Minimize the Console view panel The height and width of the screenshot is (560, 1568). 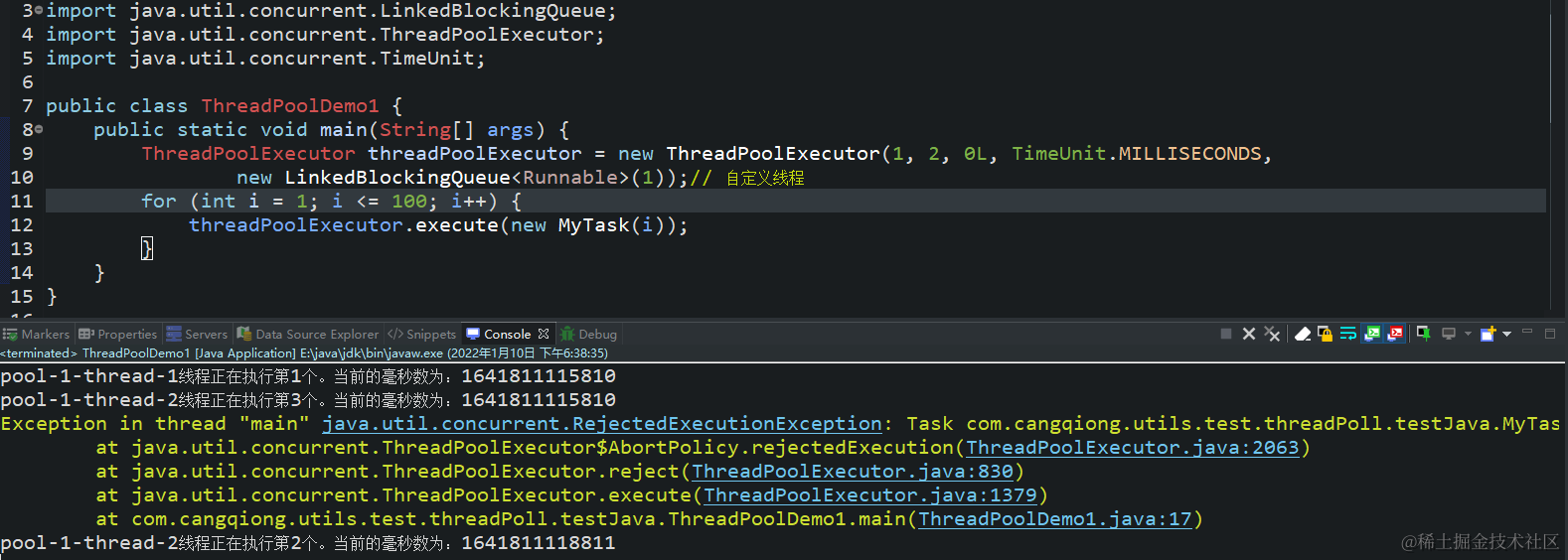coord(1527,332)
